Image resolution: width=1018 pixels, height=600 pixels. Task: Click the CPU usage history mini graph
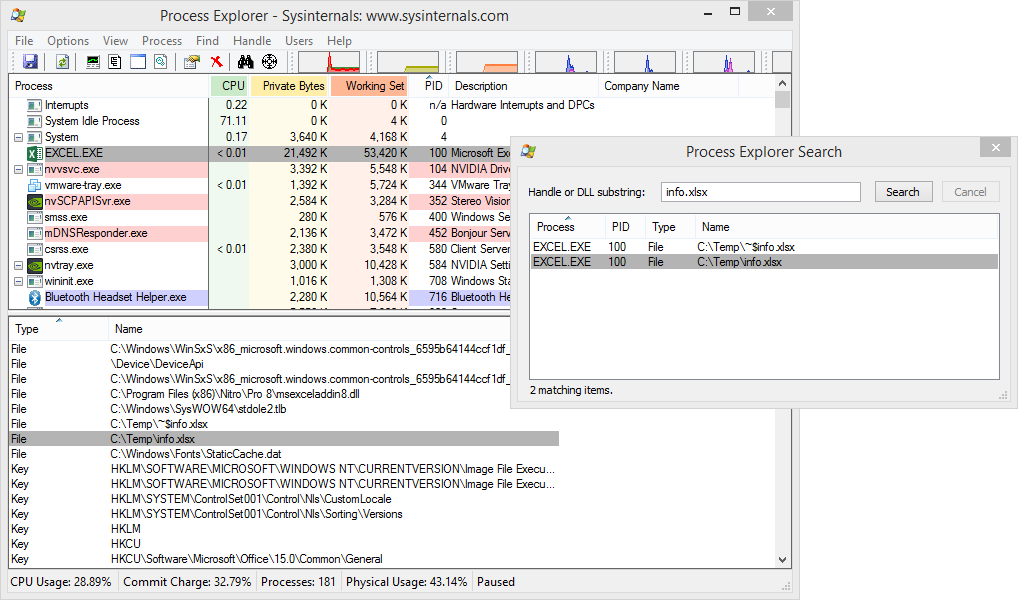(329, 62)
